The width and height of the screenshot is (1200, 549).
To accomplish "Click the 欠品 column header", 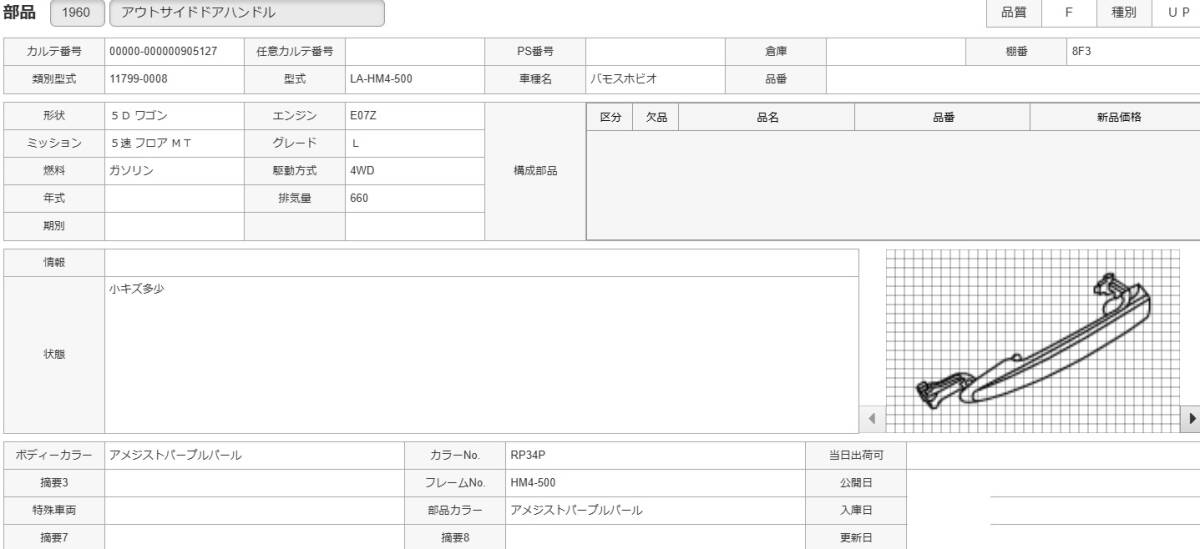I will pos(656,117).
